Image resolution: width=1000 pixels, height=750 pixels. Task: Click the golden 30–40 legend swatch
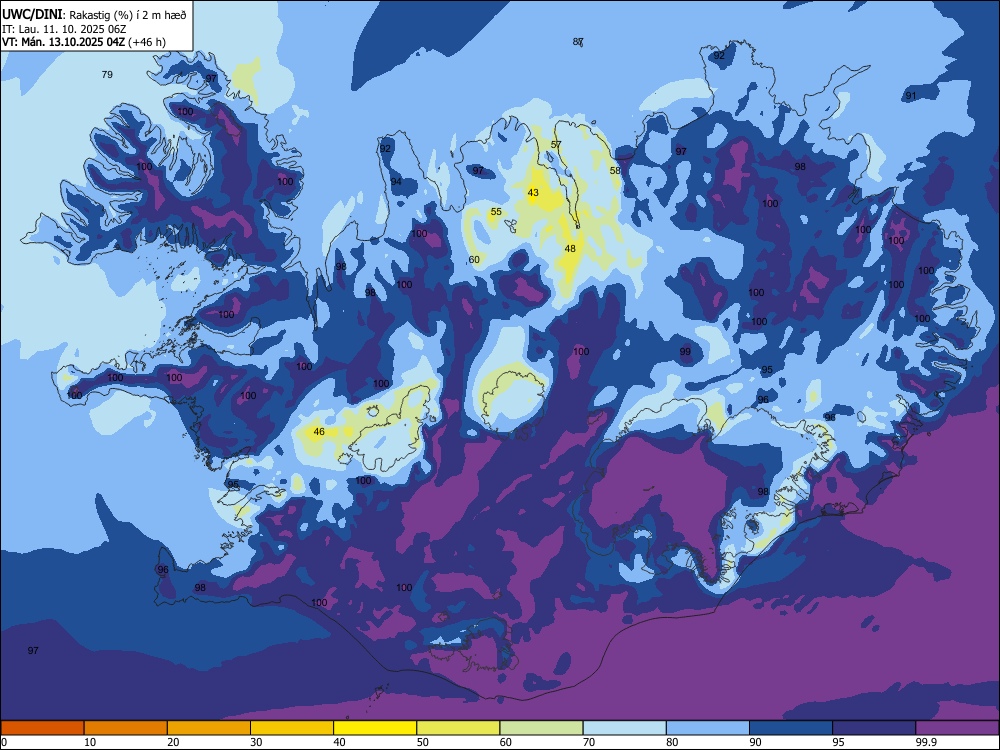click(x=292, y=728)
